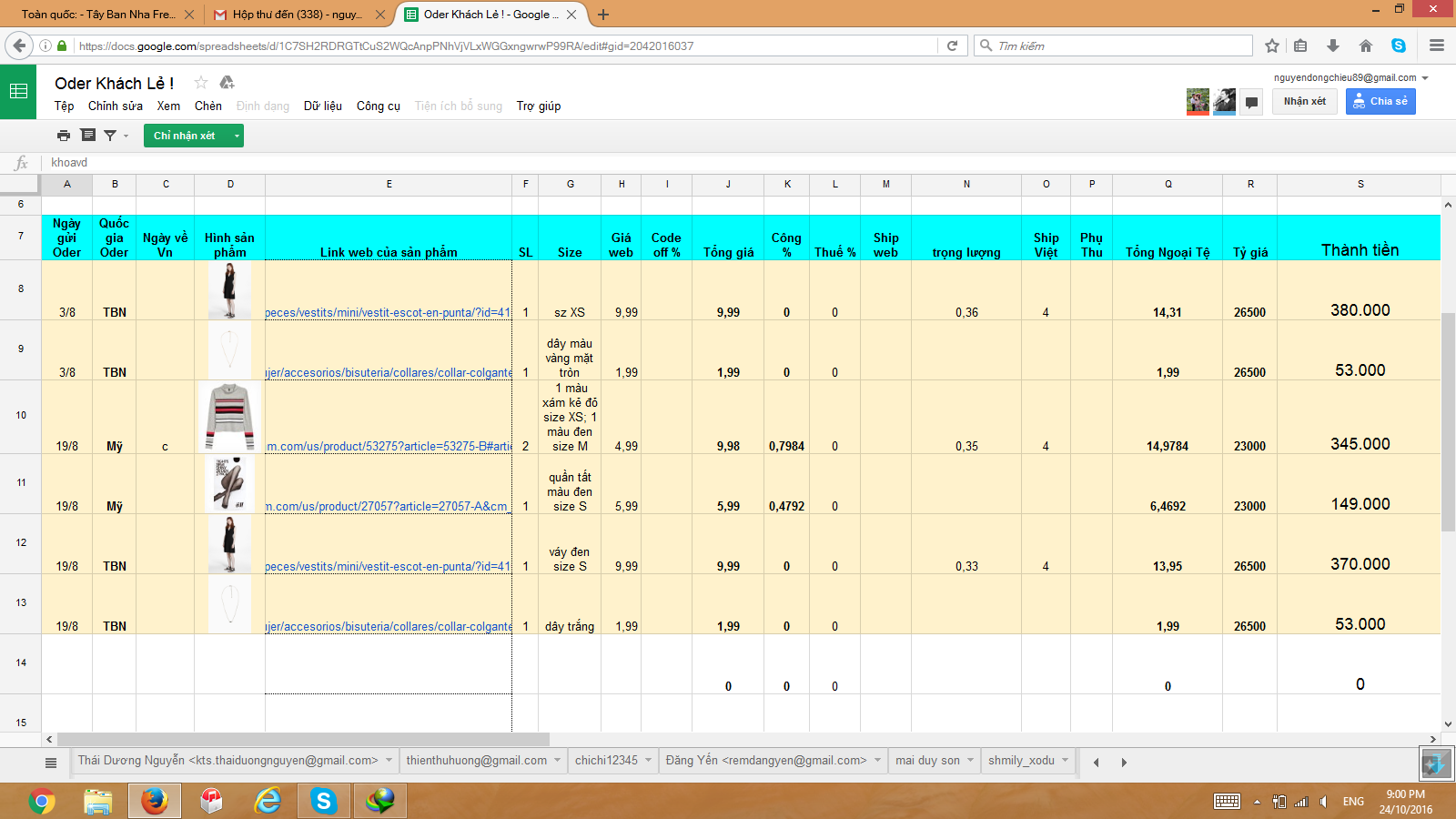The height and width of the screenshot is (819, 1456).
Task: Open the Google Sheets home icon
Action: point(18,91)
